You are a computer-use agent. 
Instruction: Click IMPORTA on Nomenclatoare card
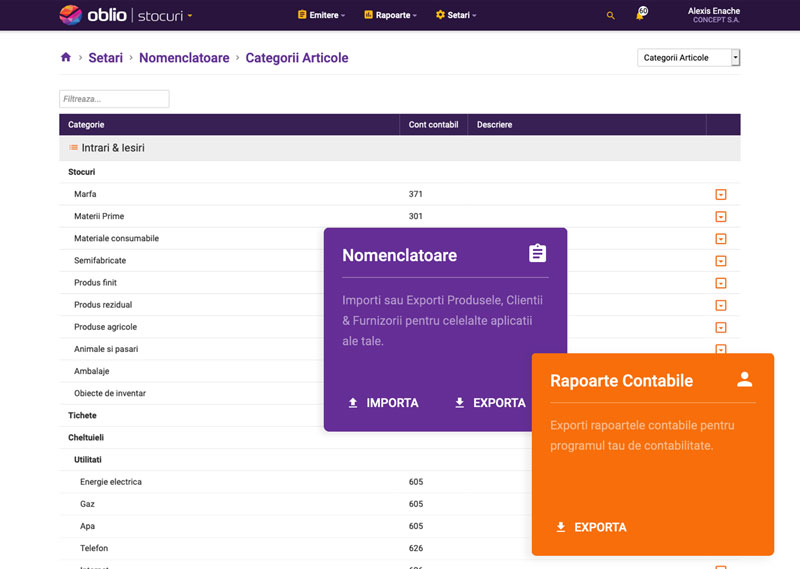383,403
